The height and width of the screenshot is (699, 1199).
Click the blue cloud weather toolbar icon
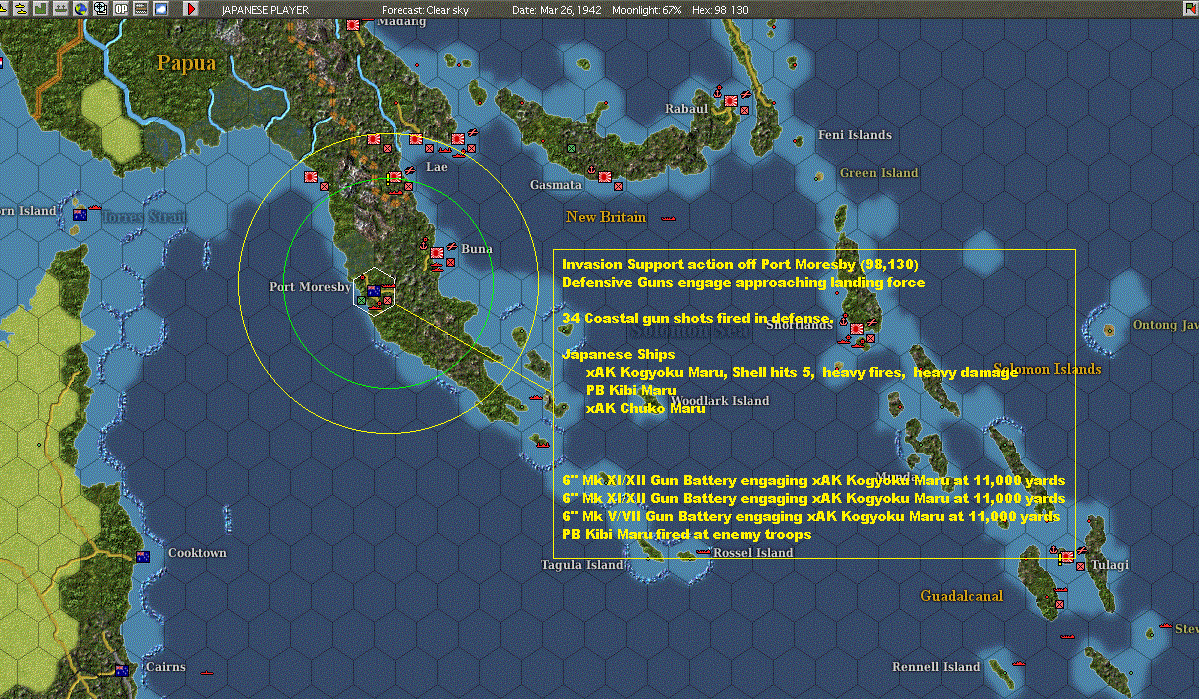161,9
